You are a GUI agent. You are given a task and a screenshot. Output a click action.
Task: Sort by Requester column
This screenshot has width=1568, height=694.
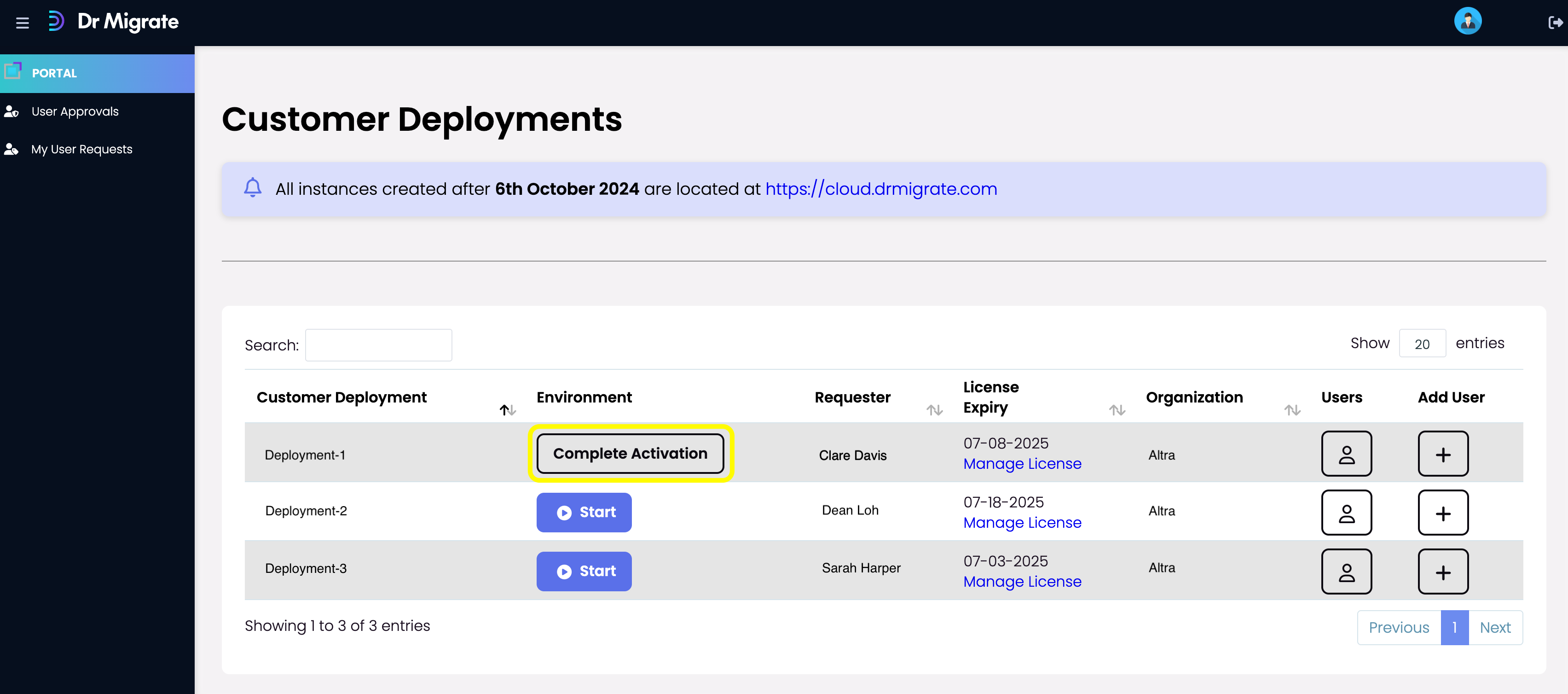[x=934, y=410]
